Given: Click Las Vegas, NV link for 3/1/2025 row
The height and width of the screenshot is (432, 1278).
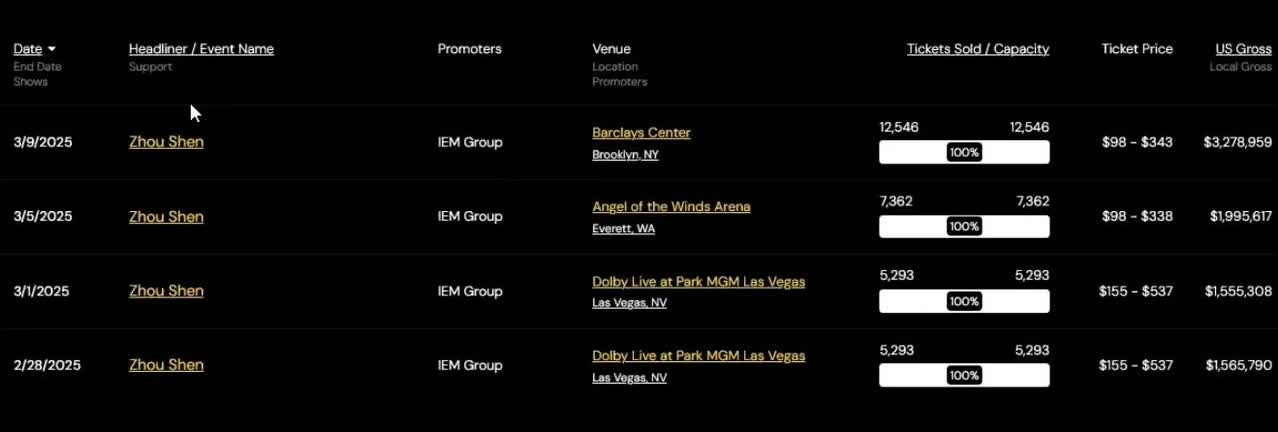Looking at the screenshot, I should point(629,303).
